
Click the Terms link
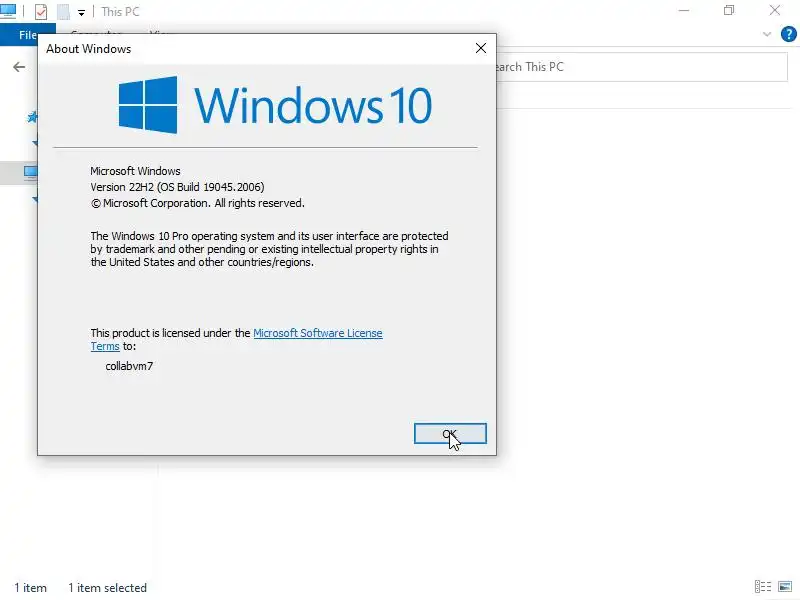[x=105, y=346]
